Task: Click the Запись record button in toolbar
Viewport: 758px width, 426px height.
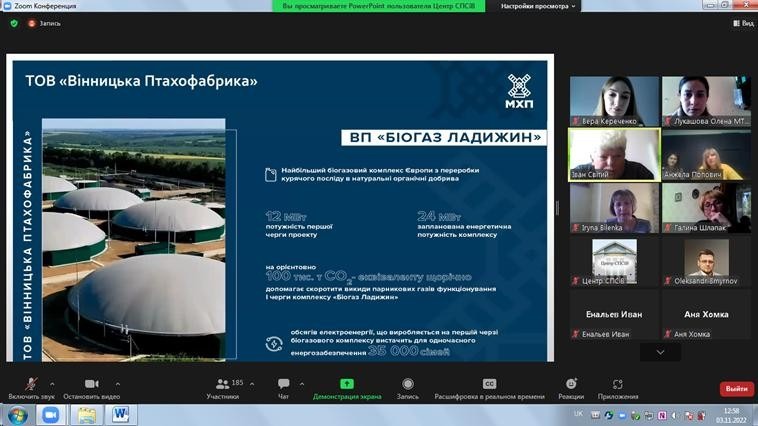Action: click(x=408, y=388)
